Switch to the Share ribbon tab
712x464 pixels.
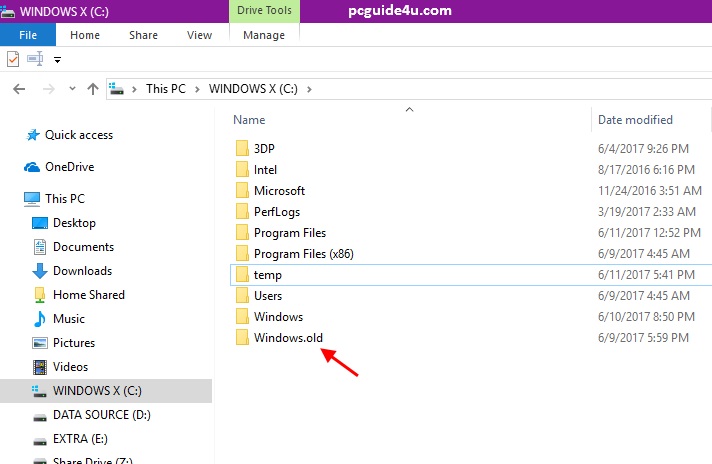pos(143,35)
